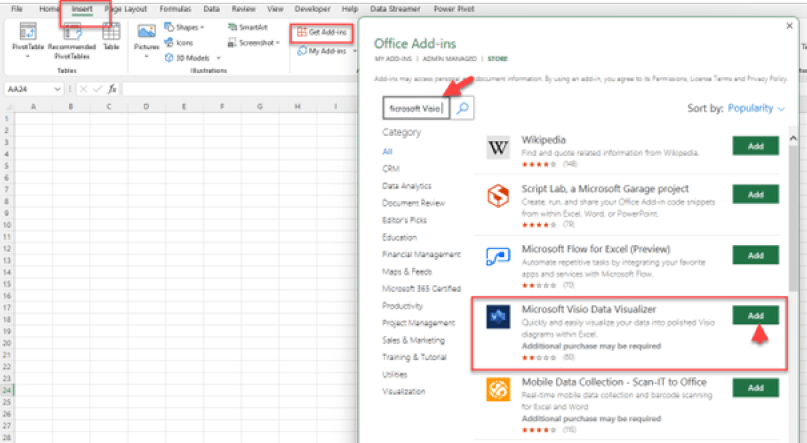Viewport: 807px width, 443px height.
Task: Click the Insert Function fx icon
Action: coord(112,89)
